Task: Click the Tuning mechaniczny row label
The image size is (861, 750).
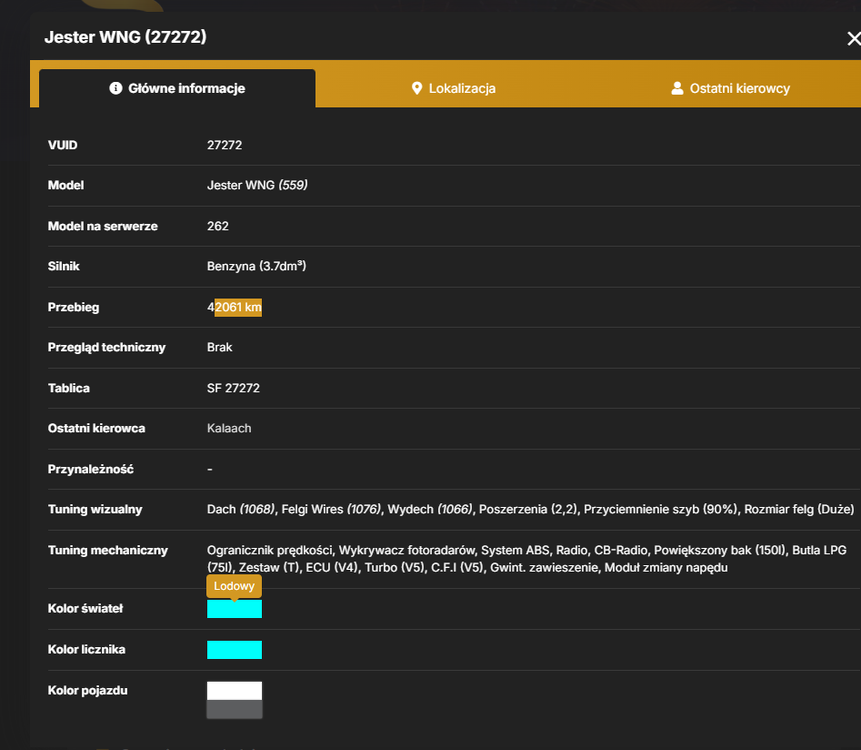Action: tap(108, 550)
